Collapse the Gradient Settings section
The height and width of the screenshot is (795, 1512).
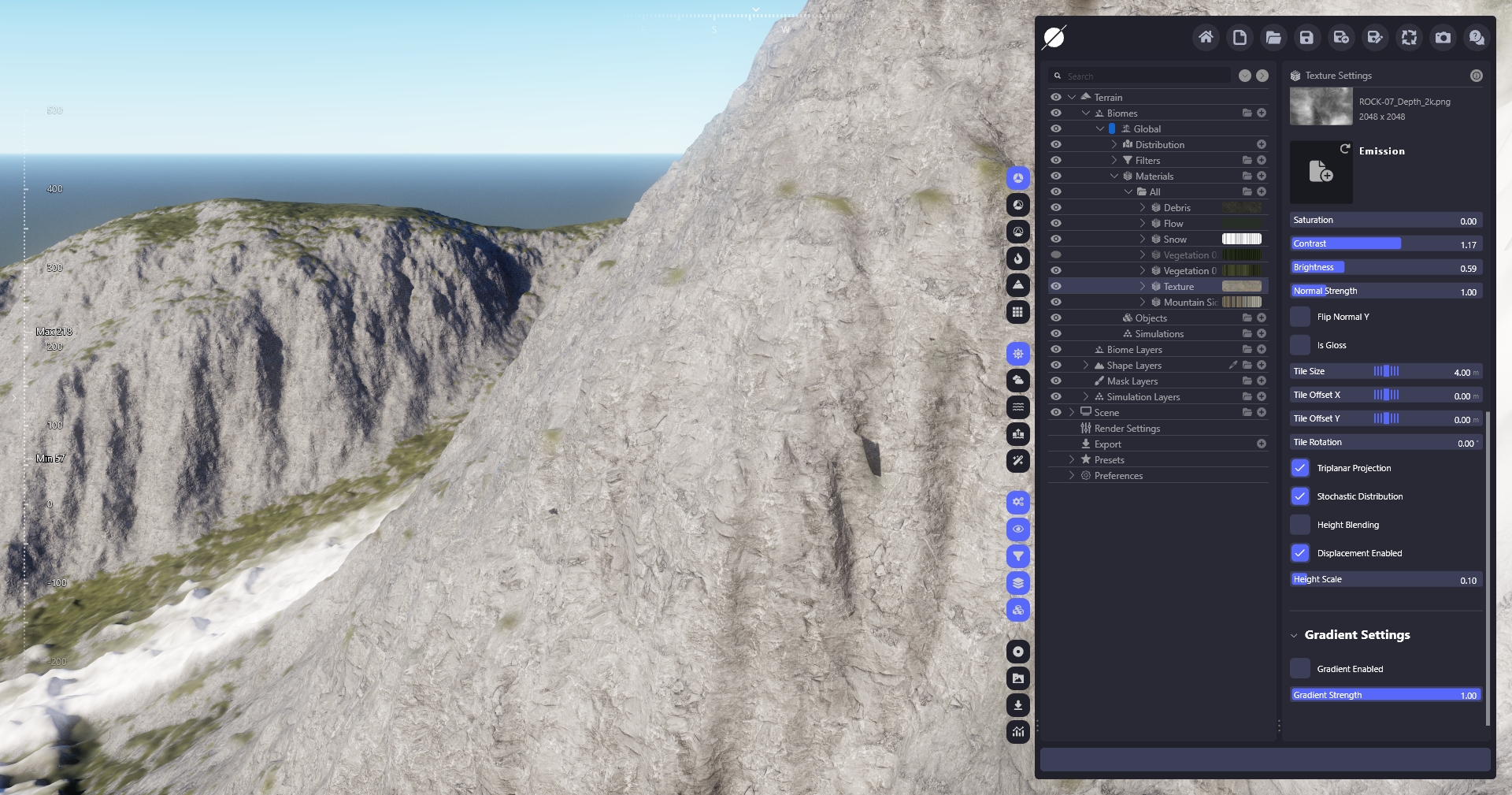coord(1294,635)
